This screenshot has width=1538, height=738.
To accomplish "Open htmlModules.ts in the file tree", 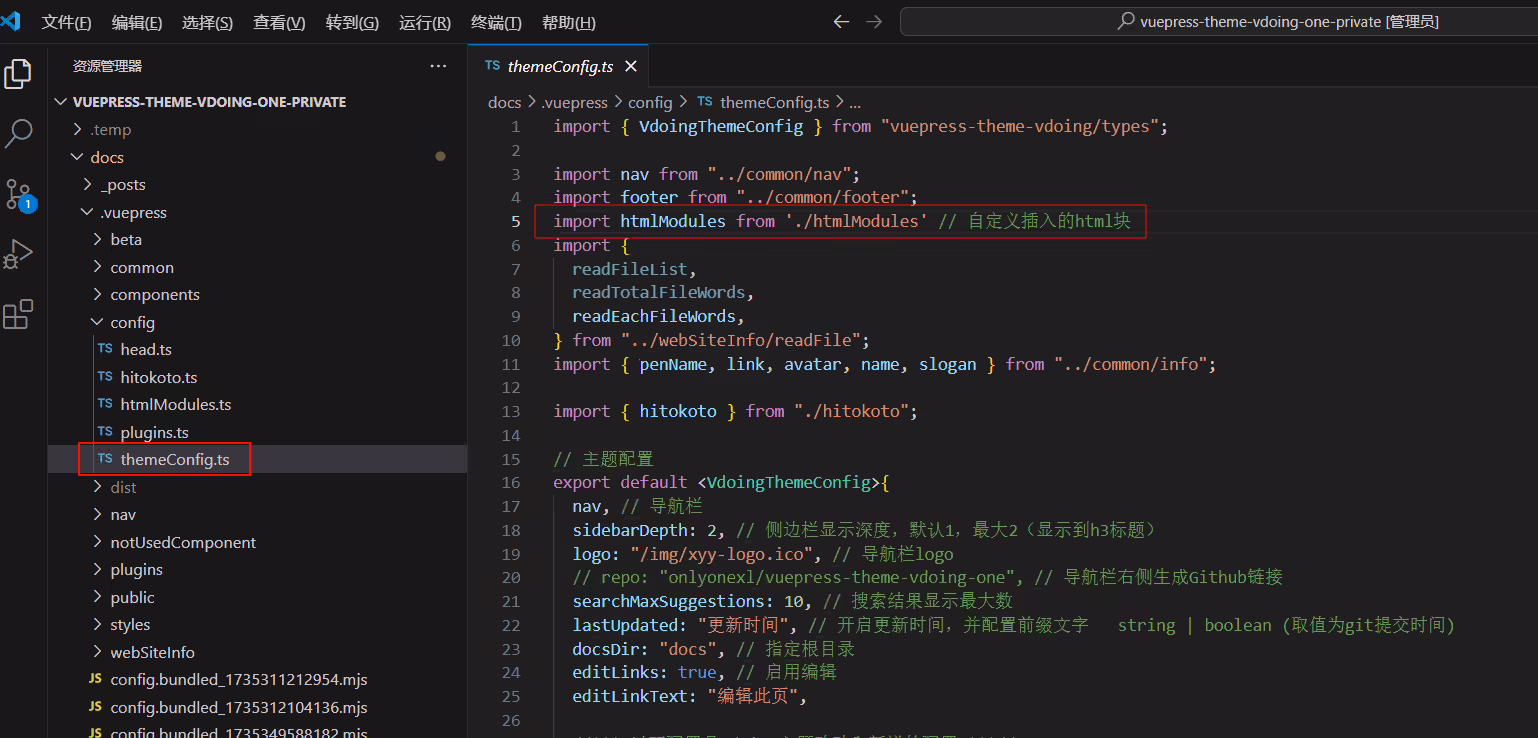I will (175, 405).
